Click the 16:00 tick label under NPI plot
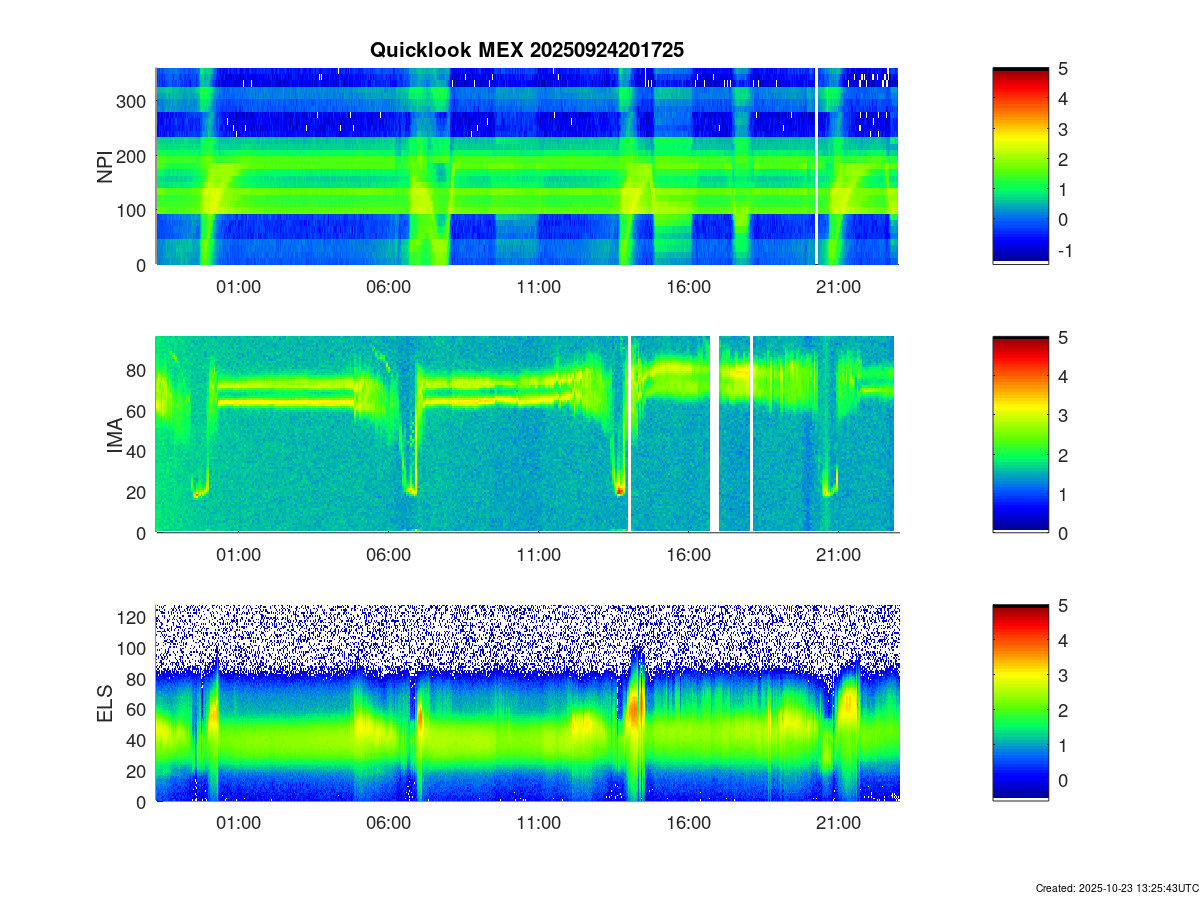The height and width of the screenshot is (900, 1200). click(x=688, y=288)
